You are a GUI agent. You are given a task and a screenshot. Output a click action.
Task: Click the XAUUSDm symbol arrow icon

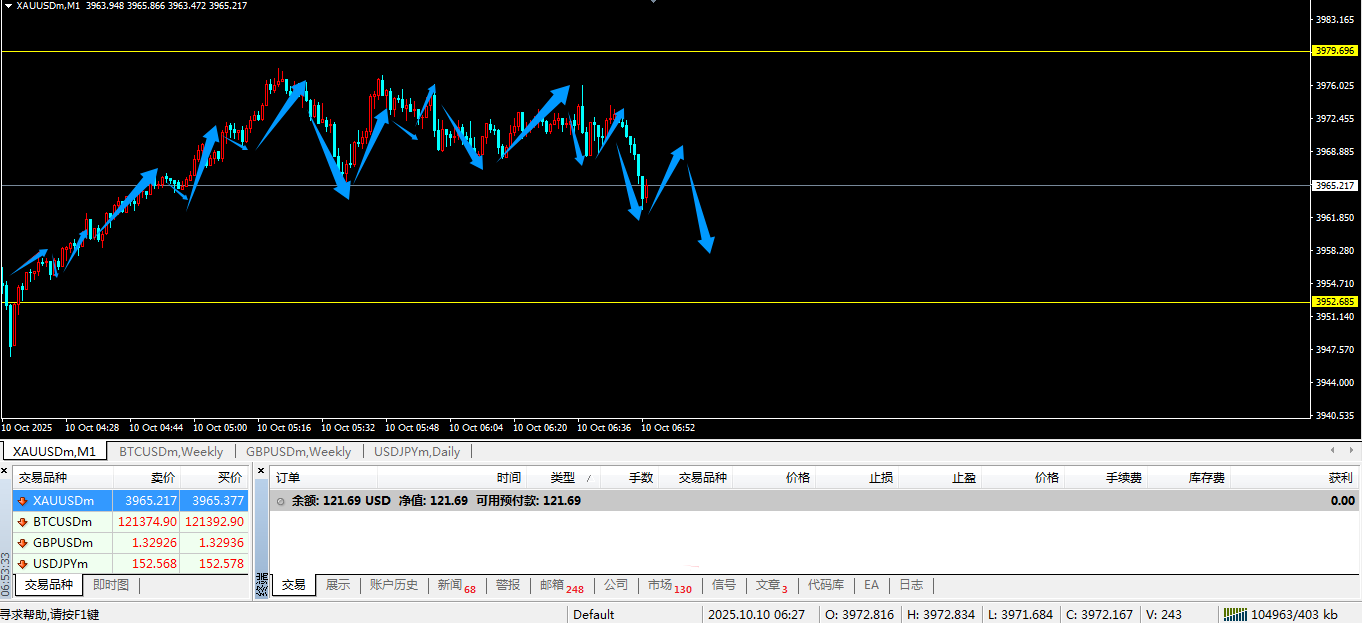(x=22, y=501)
